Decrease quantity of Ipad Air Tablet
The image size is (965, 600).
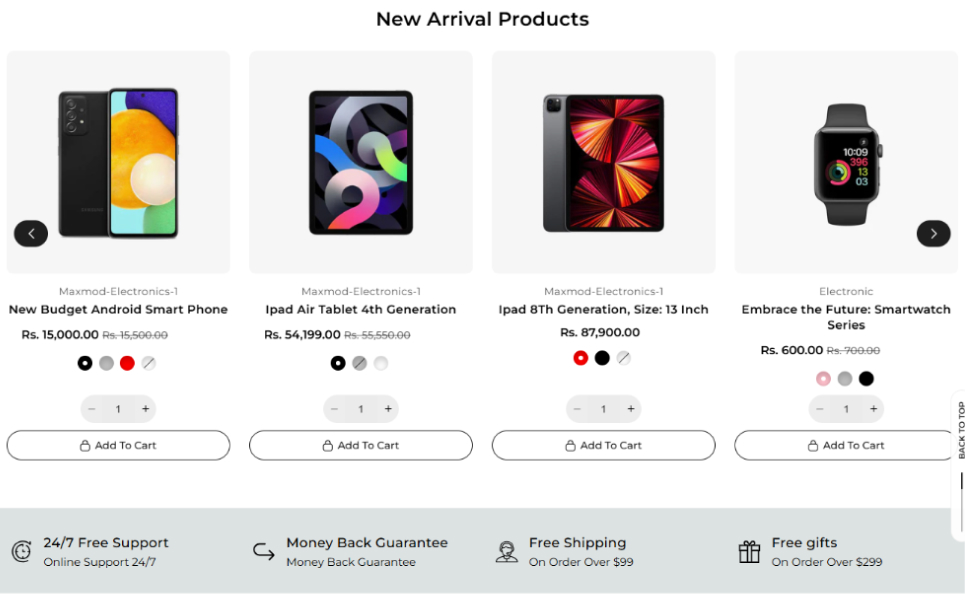click(x=334, y=409)
